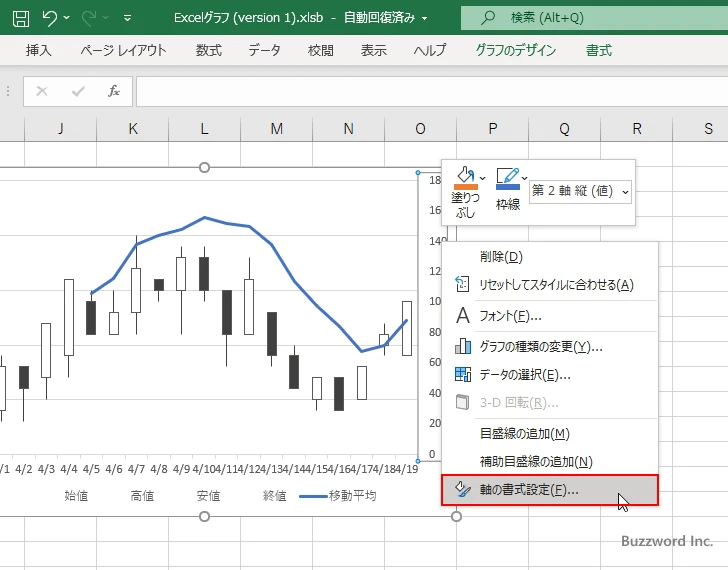
Task: Click the 塗りつぶし fill bucket icon
Action: tap(465, 179)
